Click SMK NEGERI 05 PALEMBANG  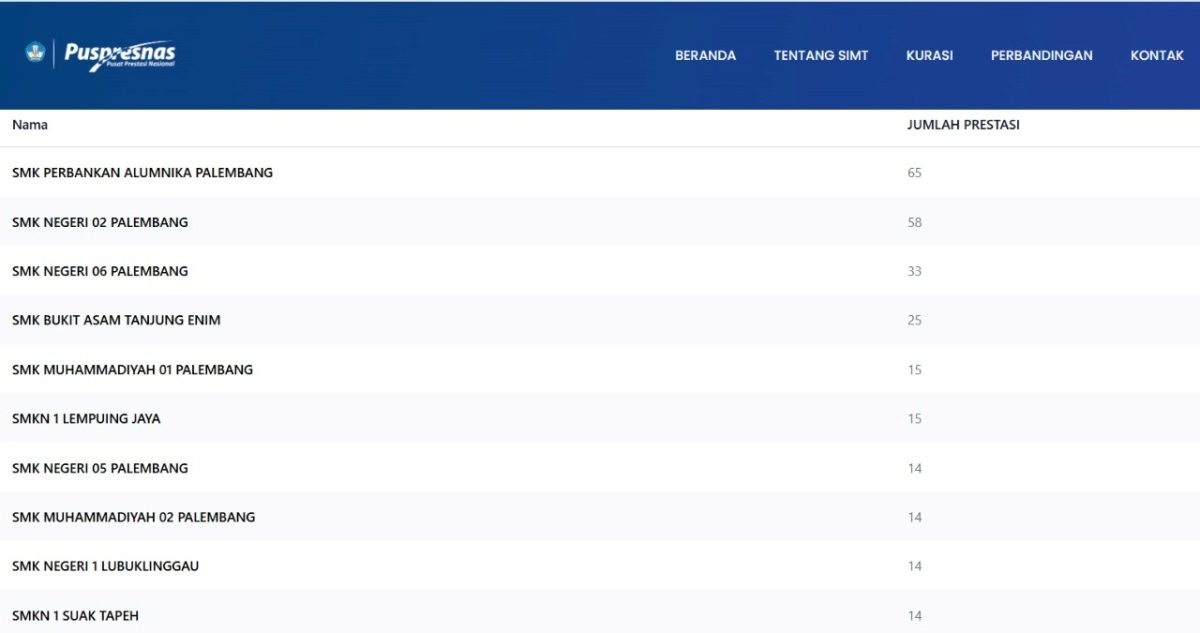point(100,468)
